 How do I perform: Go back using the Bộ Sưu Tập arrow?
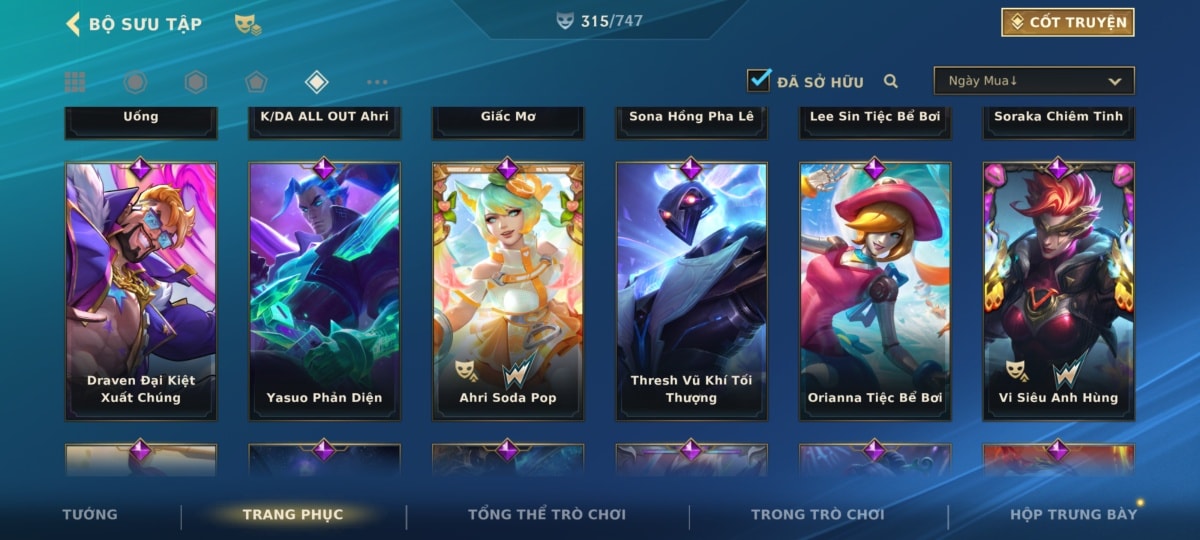(73, 24)
